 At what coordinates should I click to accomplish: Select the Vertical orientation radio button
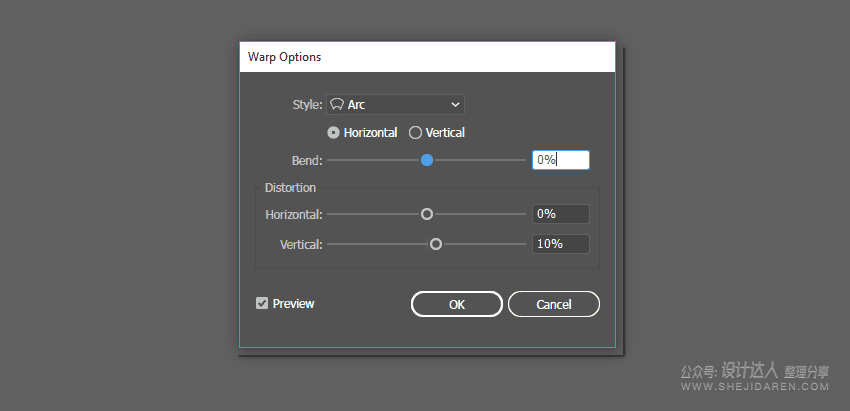[415, 132]
